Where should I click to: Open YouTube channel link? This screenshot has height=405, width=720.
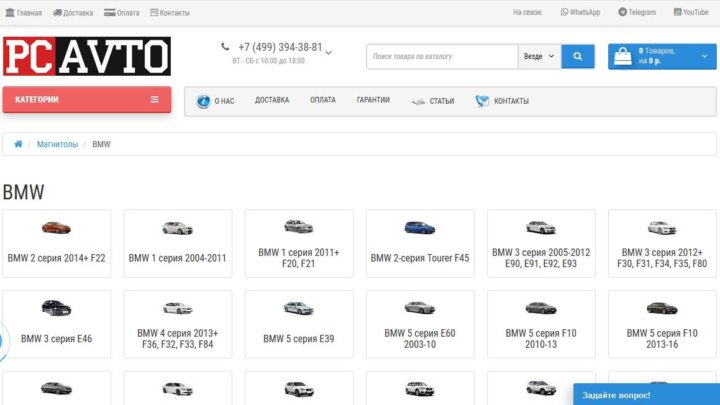point(691,12)
